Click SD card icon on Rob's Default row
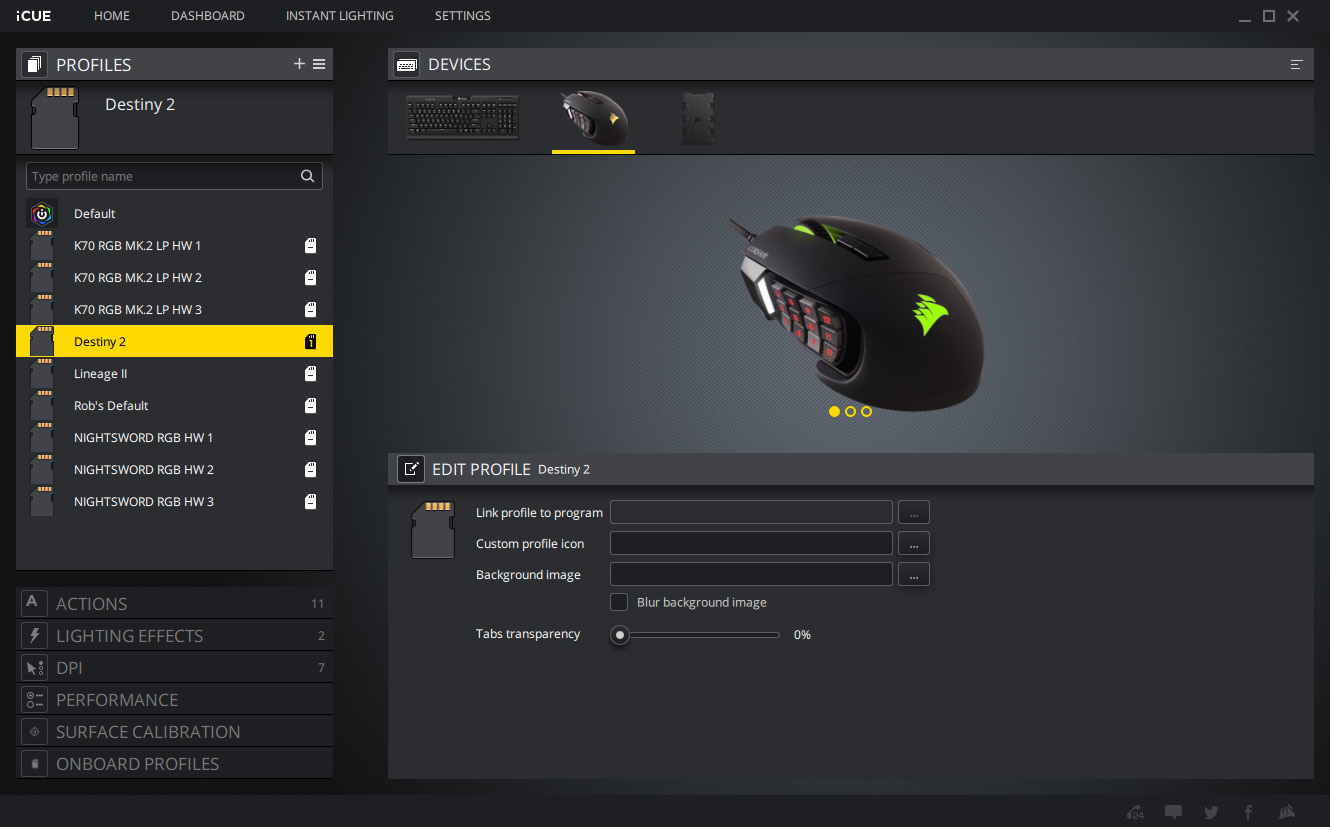The image size is (1330, 827). point(311,405)
